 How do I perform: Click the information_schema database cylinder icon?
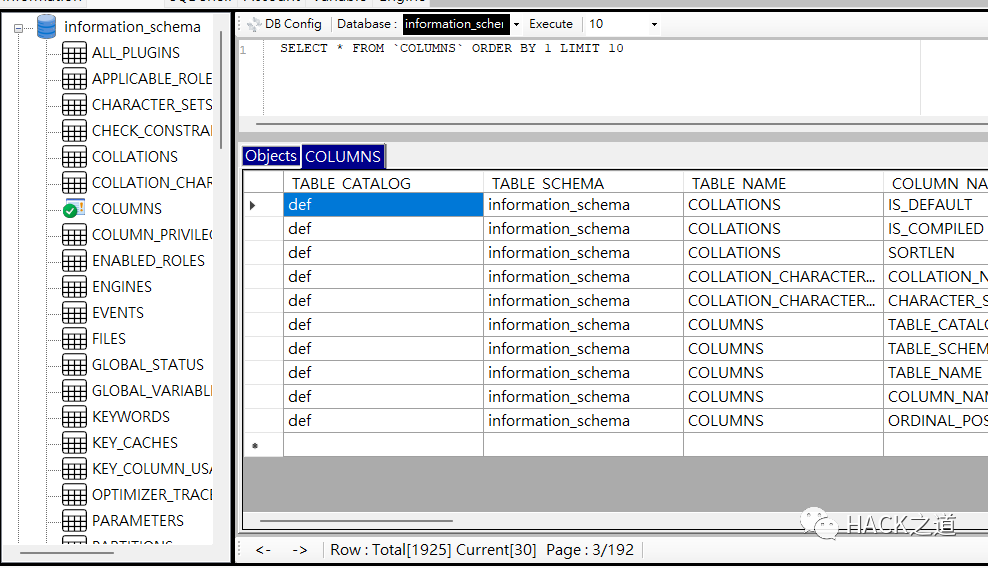click(x=46, y=27)
